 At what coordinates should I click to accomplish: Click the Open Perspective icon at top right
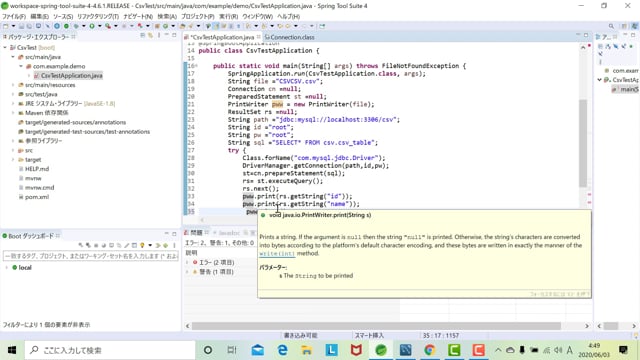coord(624,26)
